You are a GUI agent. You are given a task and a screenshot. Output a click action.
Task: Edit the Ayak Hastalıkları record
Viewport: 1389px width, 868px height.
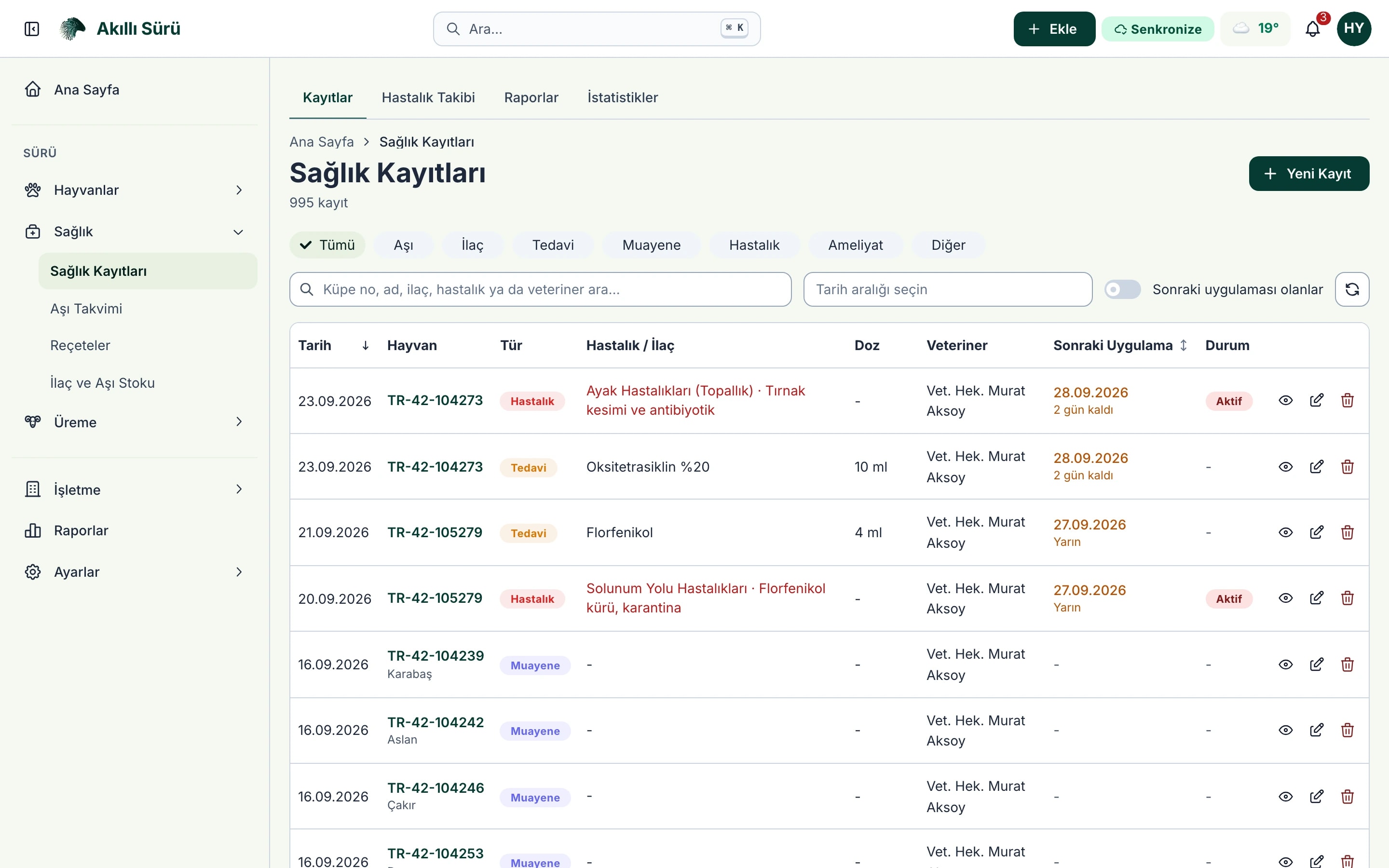pyautogui.click(x=1317, y=400)
